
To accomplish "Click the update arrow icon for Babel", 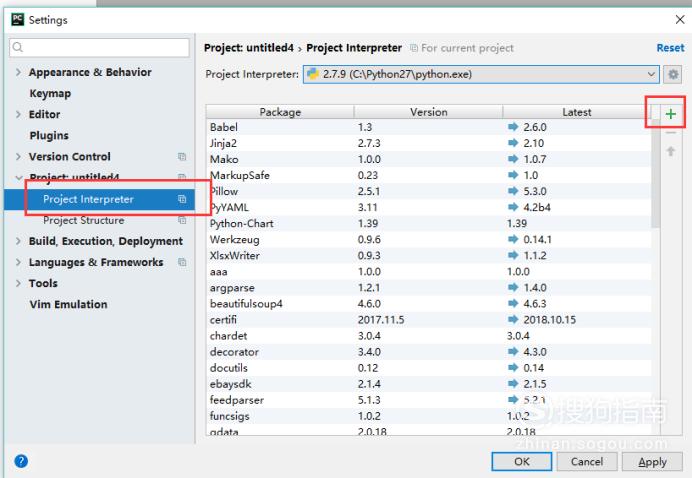I will click(x=513, y=127).
